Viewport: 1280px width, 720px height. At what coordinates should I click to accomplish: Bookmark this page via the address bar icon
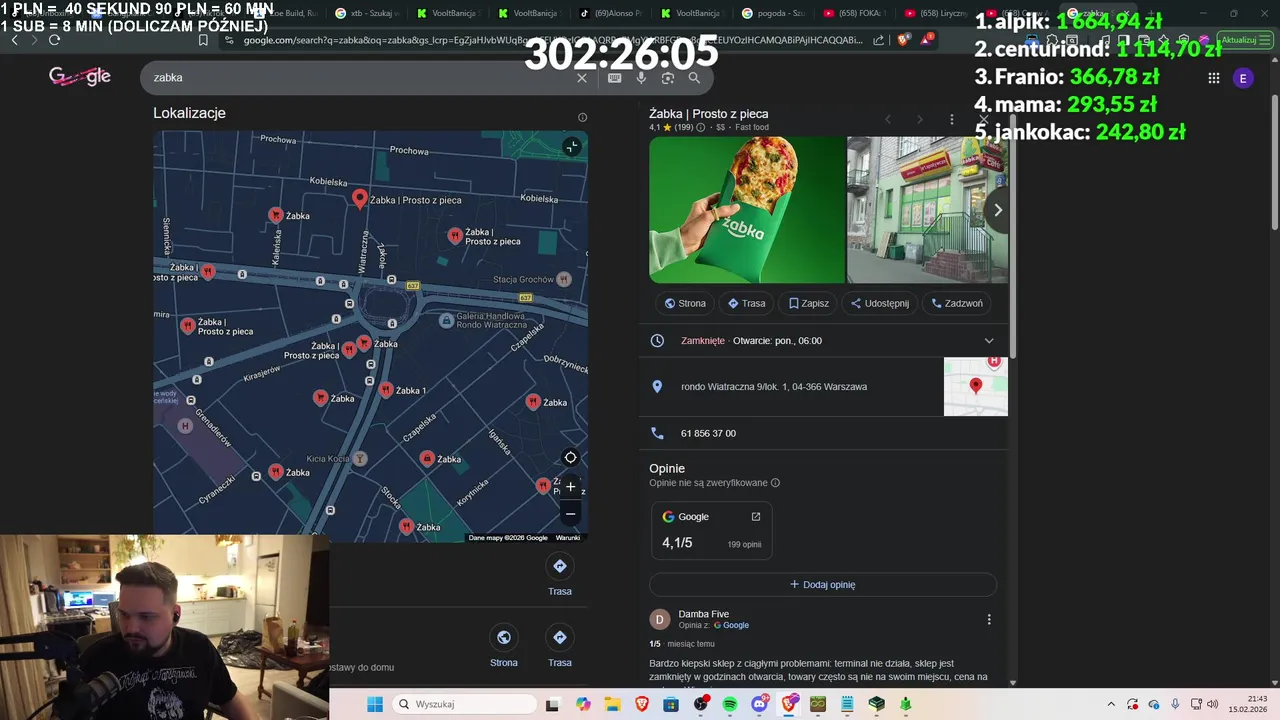(203, 40)
